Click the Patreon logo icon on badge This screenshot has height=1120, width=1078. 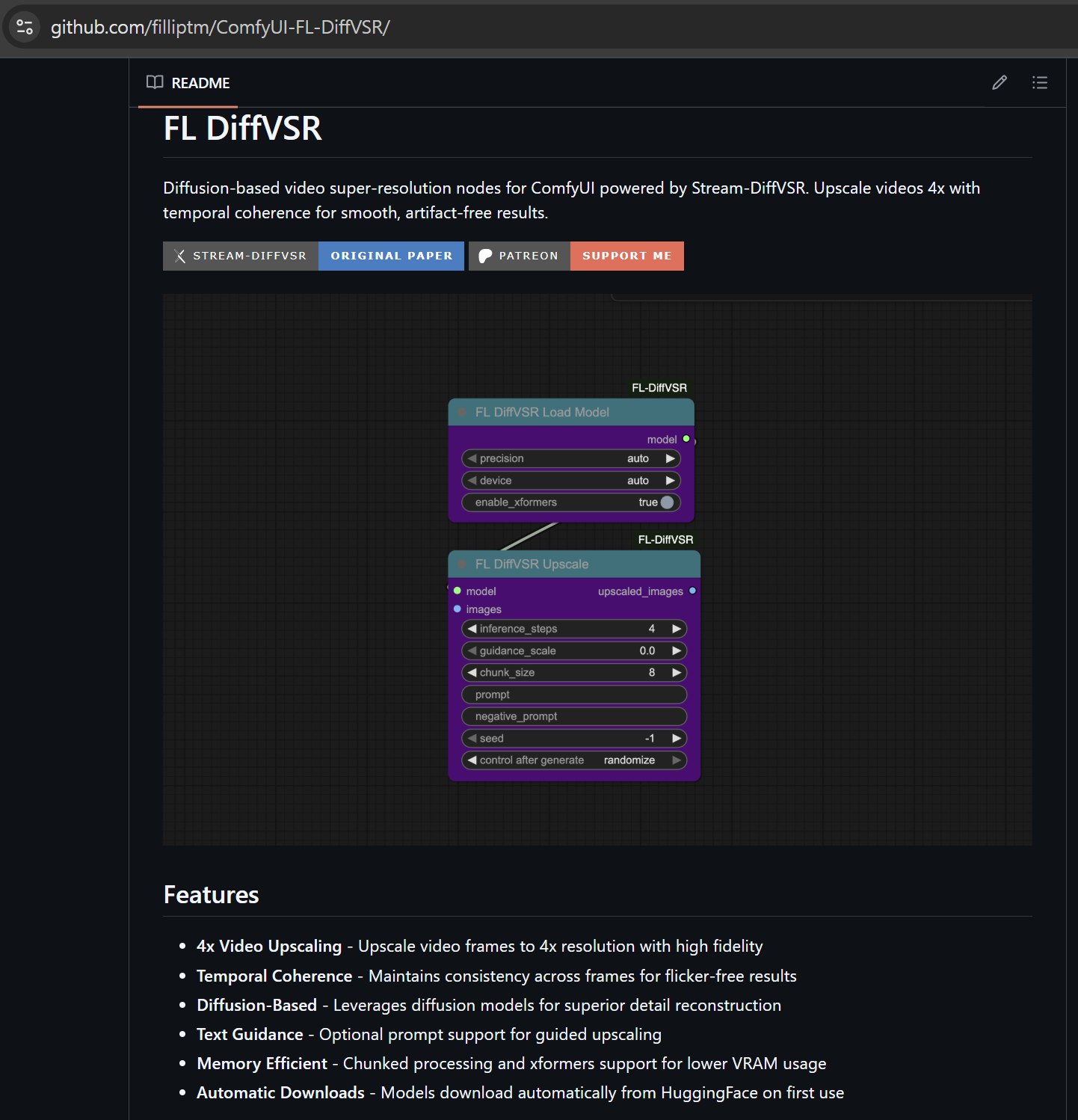pos(485,256)
